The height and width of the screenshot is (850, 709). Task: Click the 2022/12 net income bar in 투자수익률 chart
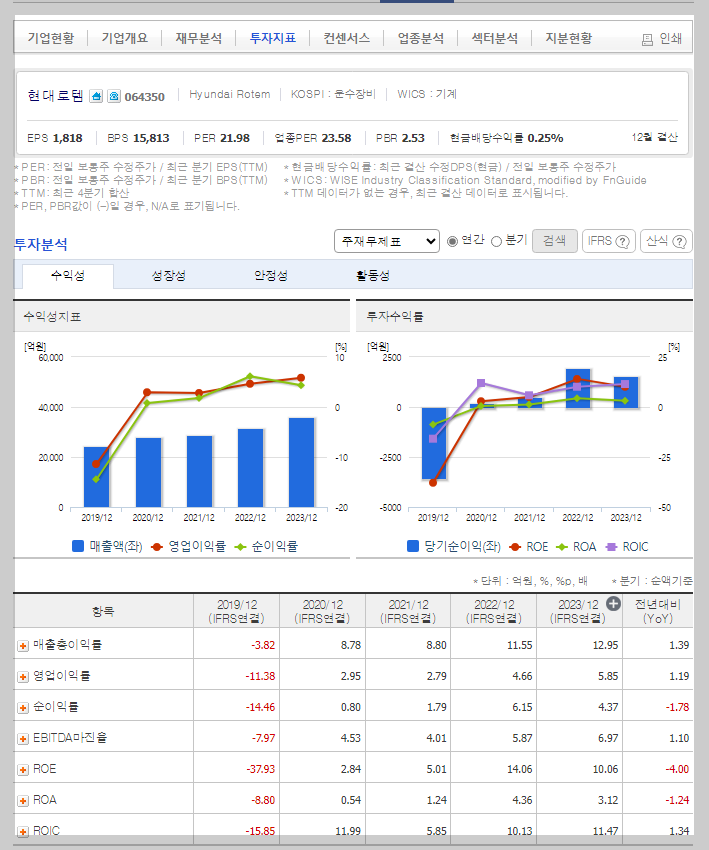pos(578,389)
